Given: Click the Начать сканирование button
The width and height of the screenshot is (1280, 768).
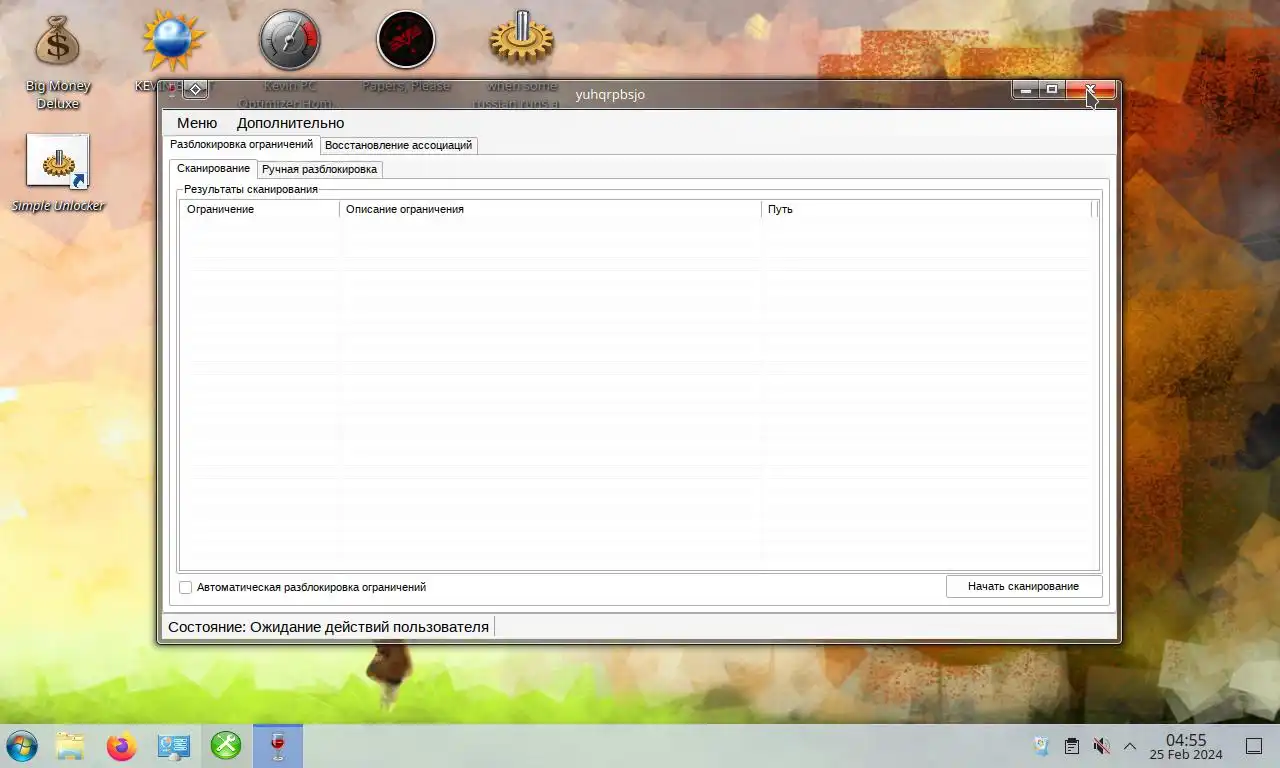Looking at the screenshot, I should click(x=1024, y=586).
